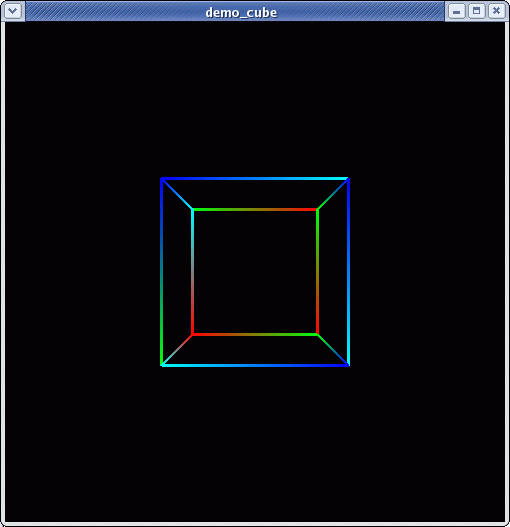The height and width of the screenshot is (527, 510).
Task: Click the inner bottom red-to-green edge
Action: pyautogui.click(x=255, y=334)
